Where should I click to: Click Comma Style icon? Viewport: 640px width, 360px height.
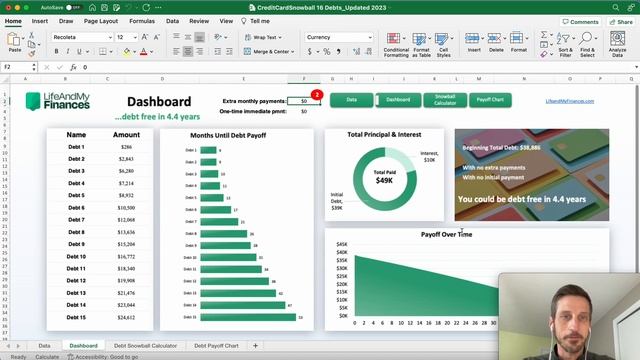click(338, 51)
